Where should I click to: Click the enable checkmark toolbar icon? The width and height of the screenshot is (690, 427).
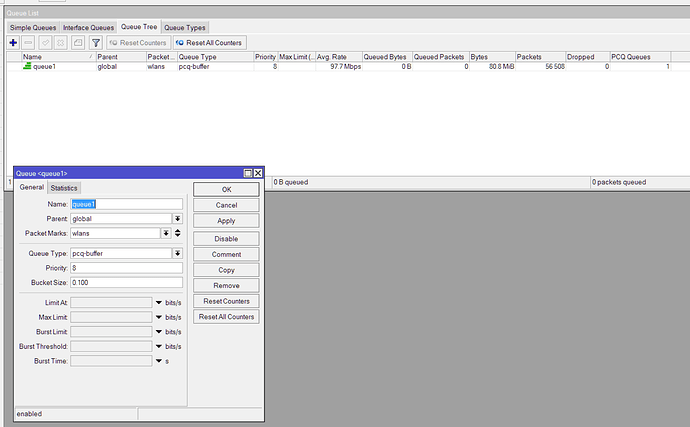point(45,43)
